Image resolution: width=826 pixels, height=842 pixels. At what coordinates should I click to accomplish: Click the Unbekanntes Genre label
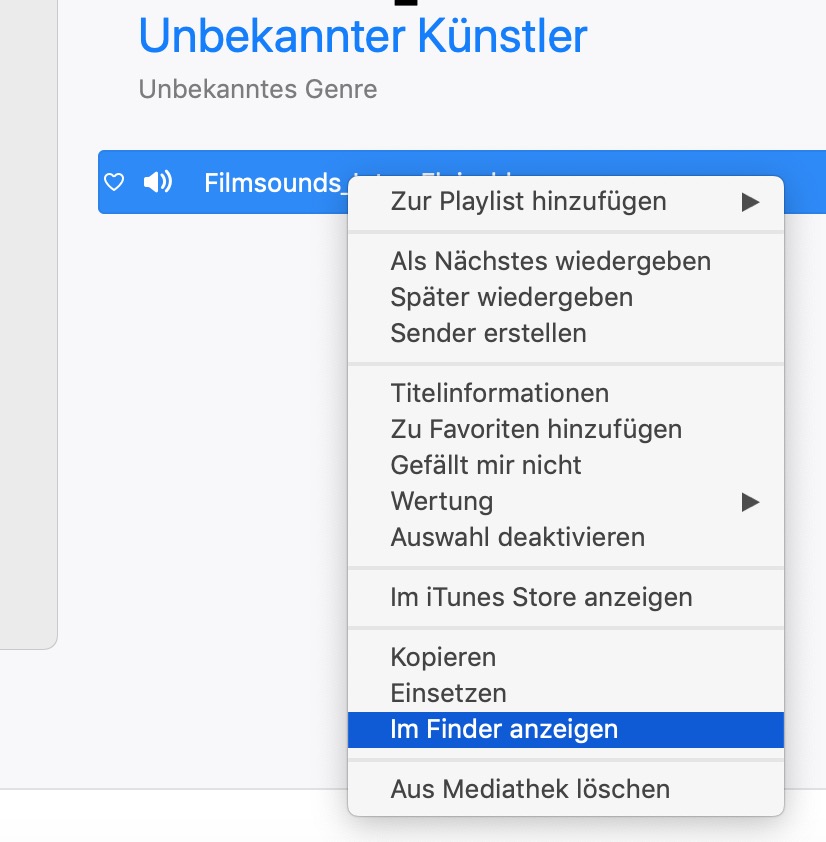pyautogui.click(x=258, y=89)
